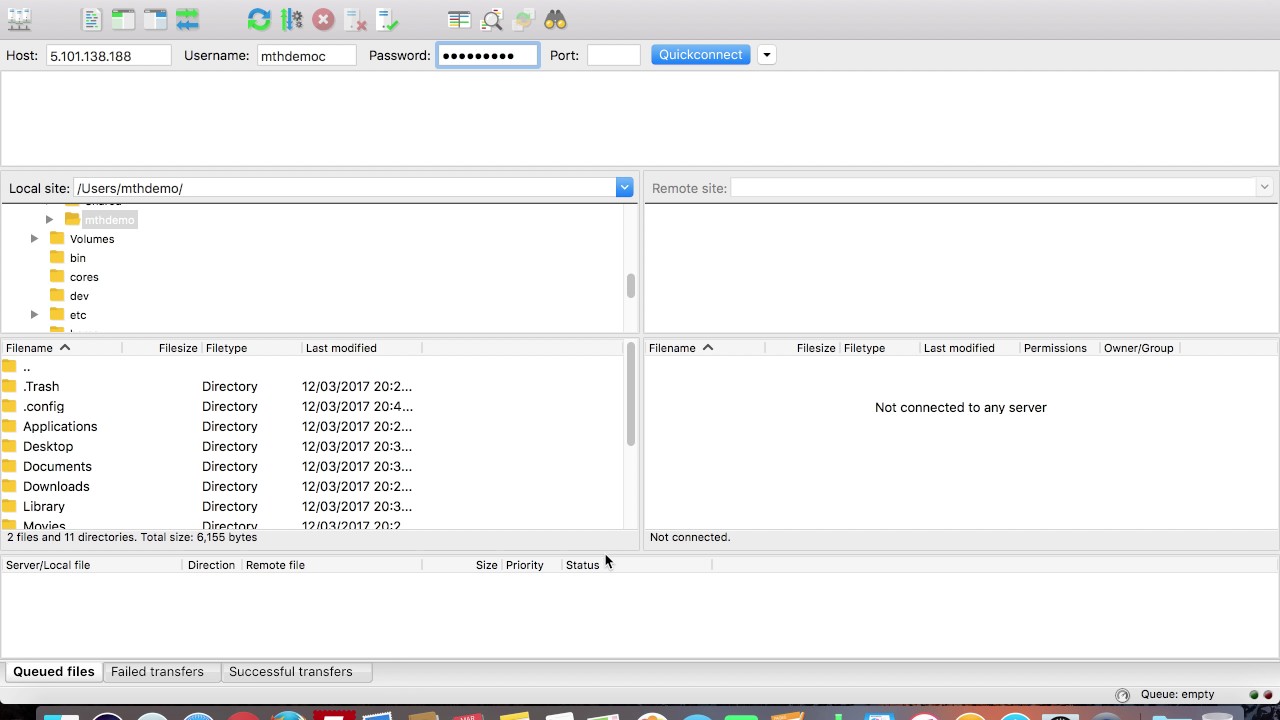Switch to the Queued files tab
The image size is (1280, 720).
pyautogui.click(x=53, y=672)
